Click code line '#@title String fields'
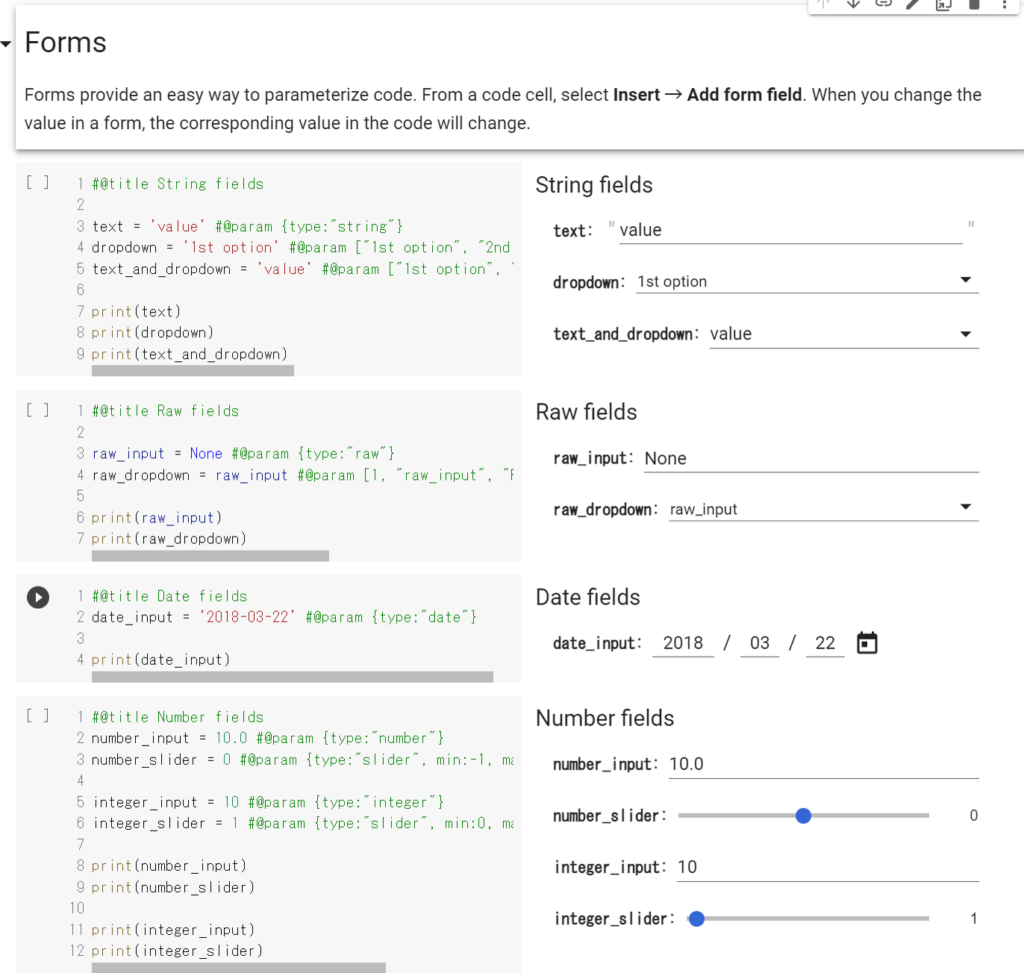The image size is (1024, 973). coord(178,184)
